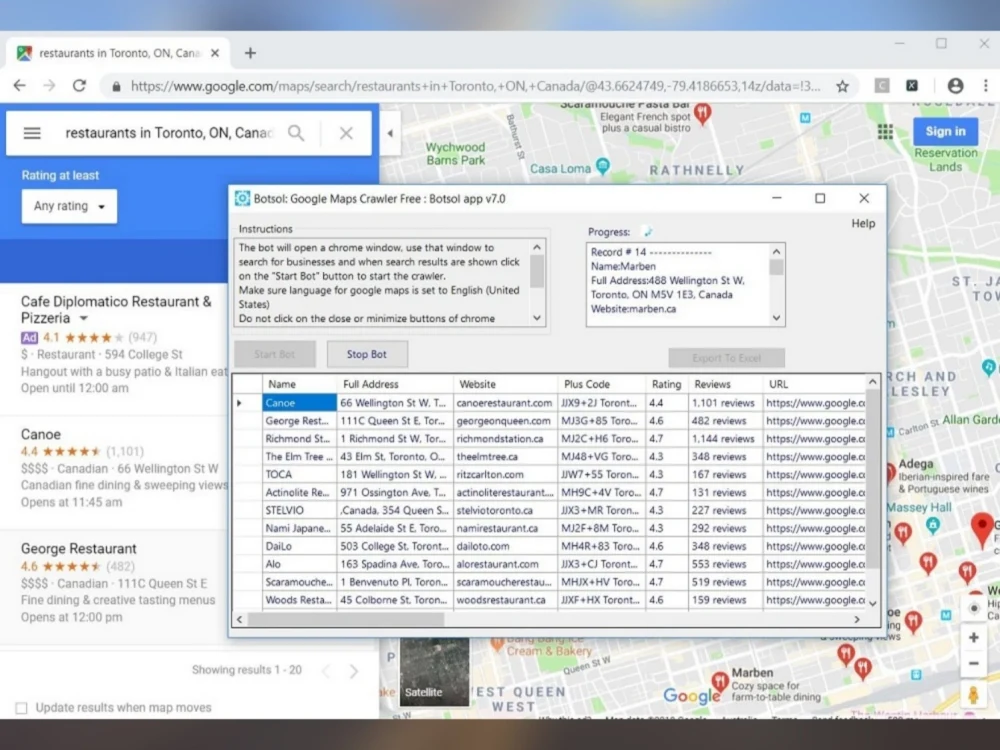The image size is (1000, 750).
Task: Show your location on the map
Action: [x=973, y=608]
